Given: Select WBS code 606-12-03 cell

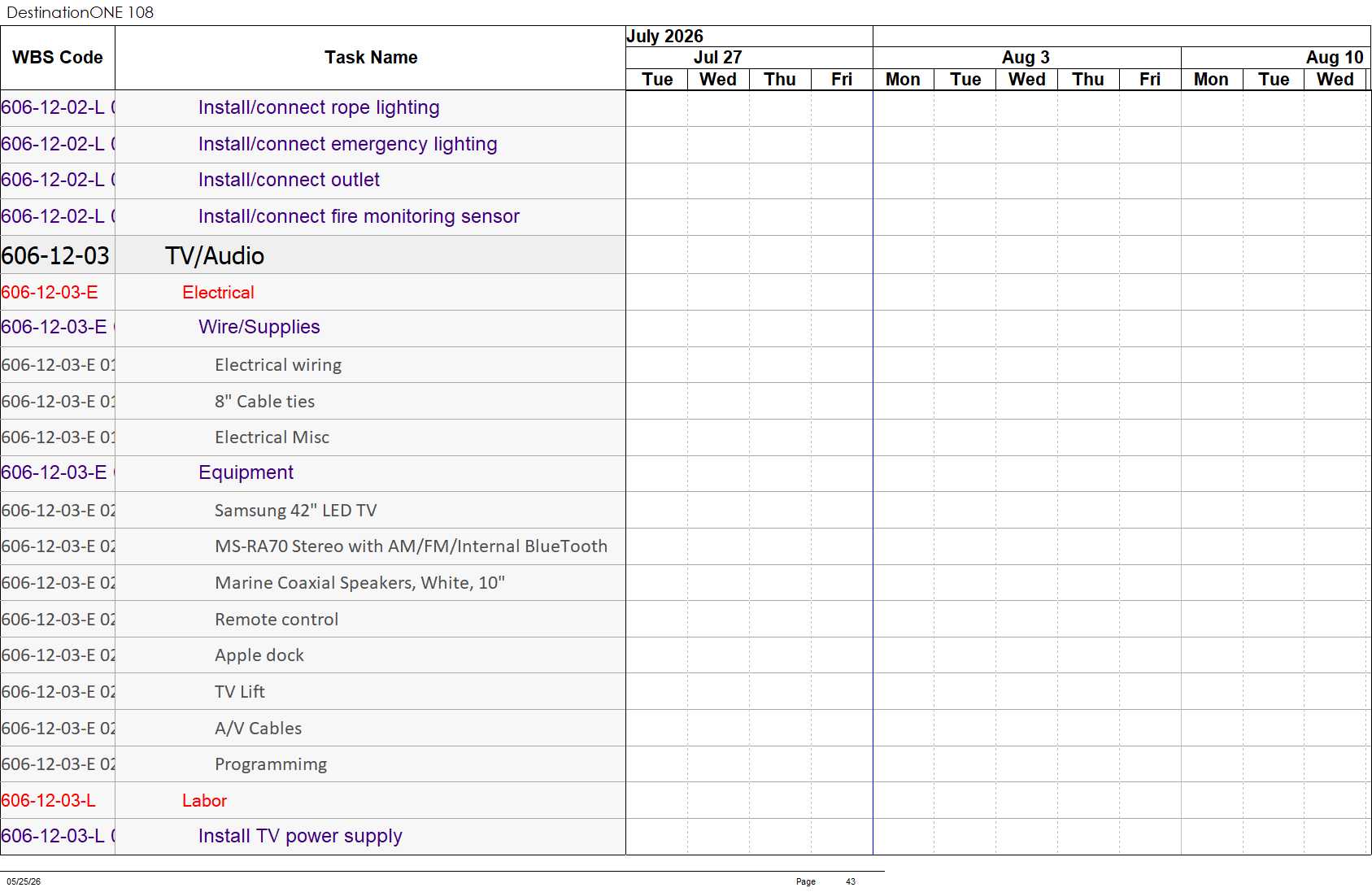Looking at the screenshot, I should coord(58,255).
